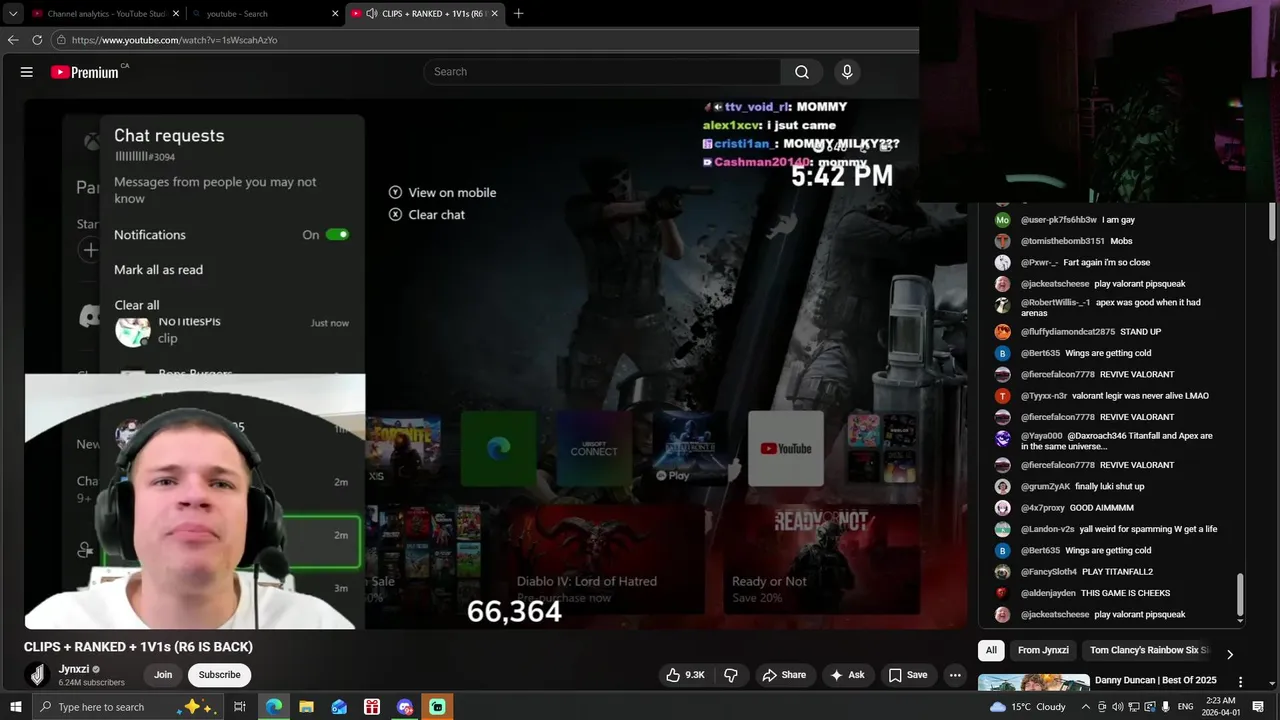Subscribe to the Jynxzi channel
Screen dimensions: 1280x720
[x=219, y=675]
